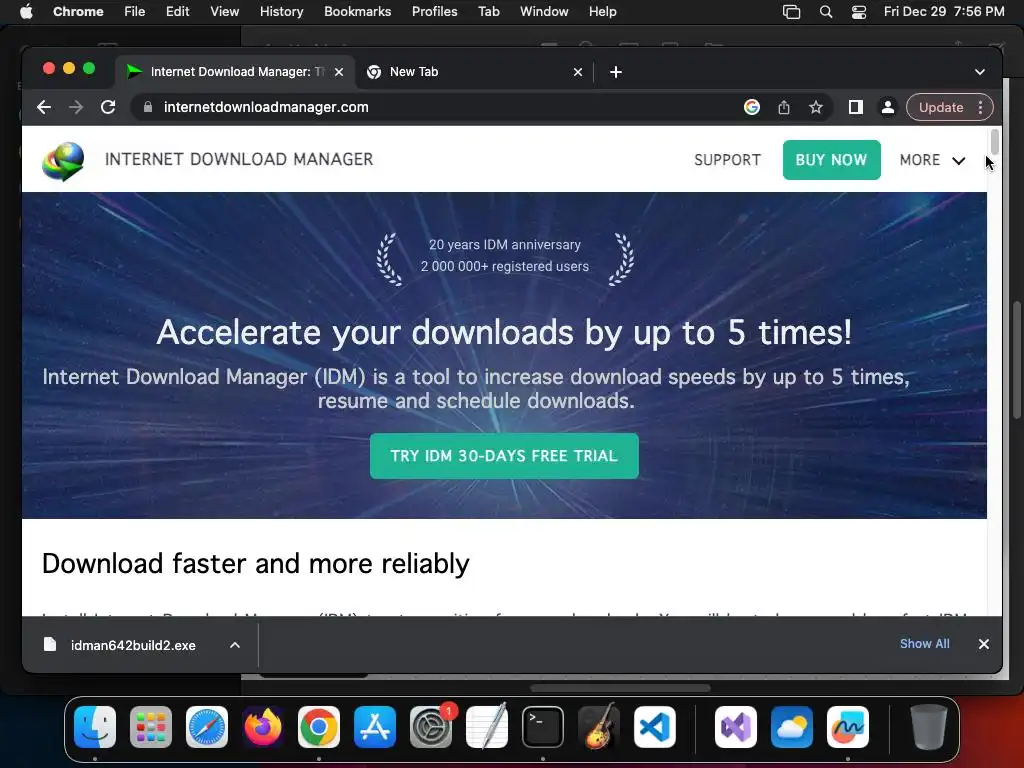This screenshot has width=1024, height=768.
Task: Select the Internet Download Manager tab
Action: click(x=236, y=72)
